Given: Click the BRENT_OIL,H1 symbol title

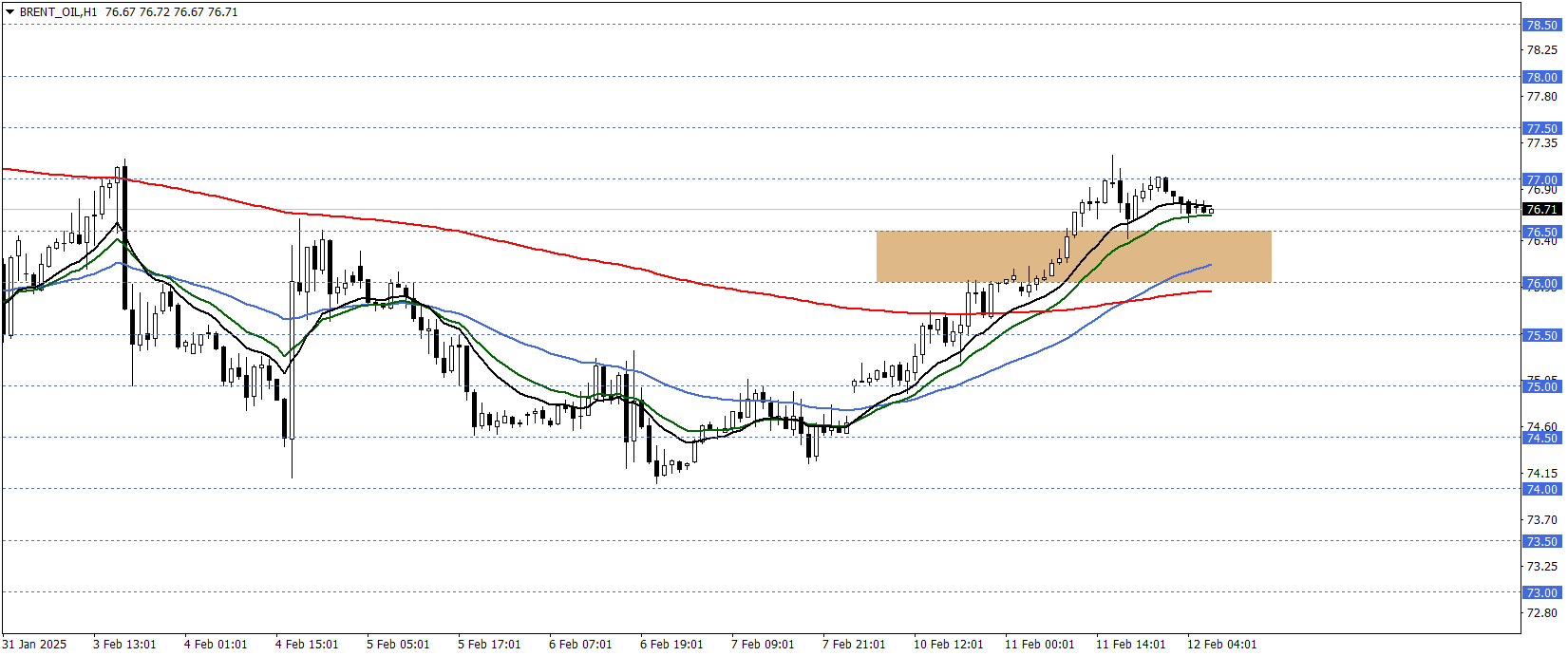Looking at the screenshot, I should (x=58, y=12).
